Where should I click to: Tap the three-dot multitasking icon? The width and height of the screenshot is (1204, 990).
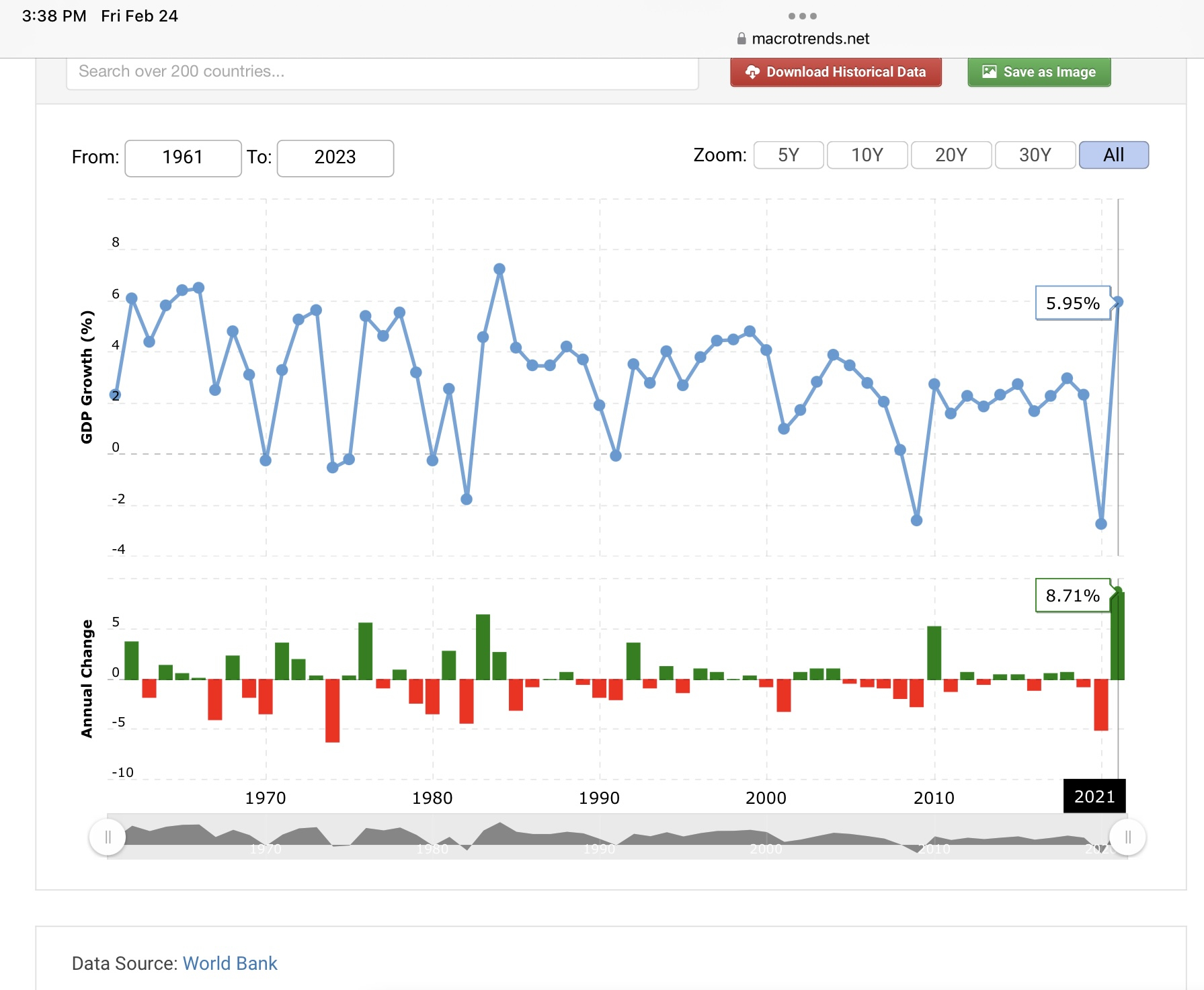pyautogui.click(x=802, y=16)
